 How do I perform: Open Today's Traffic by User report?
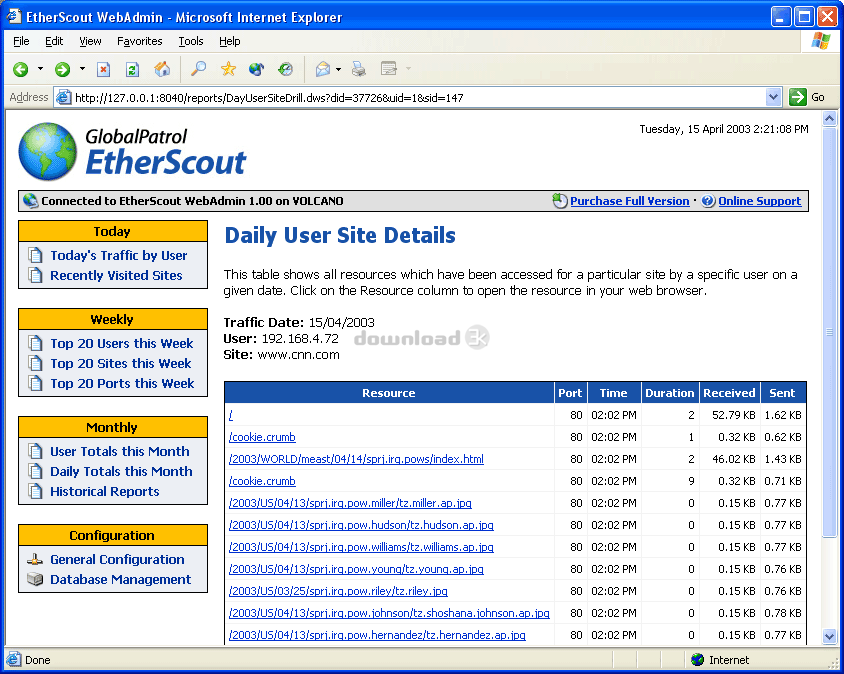point(119,255)
